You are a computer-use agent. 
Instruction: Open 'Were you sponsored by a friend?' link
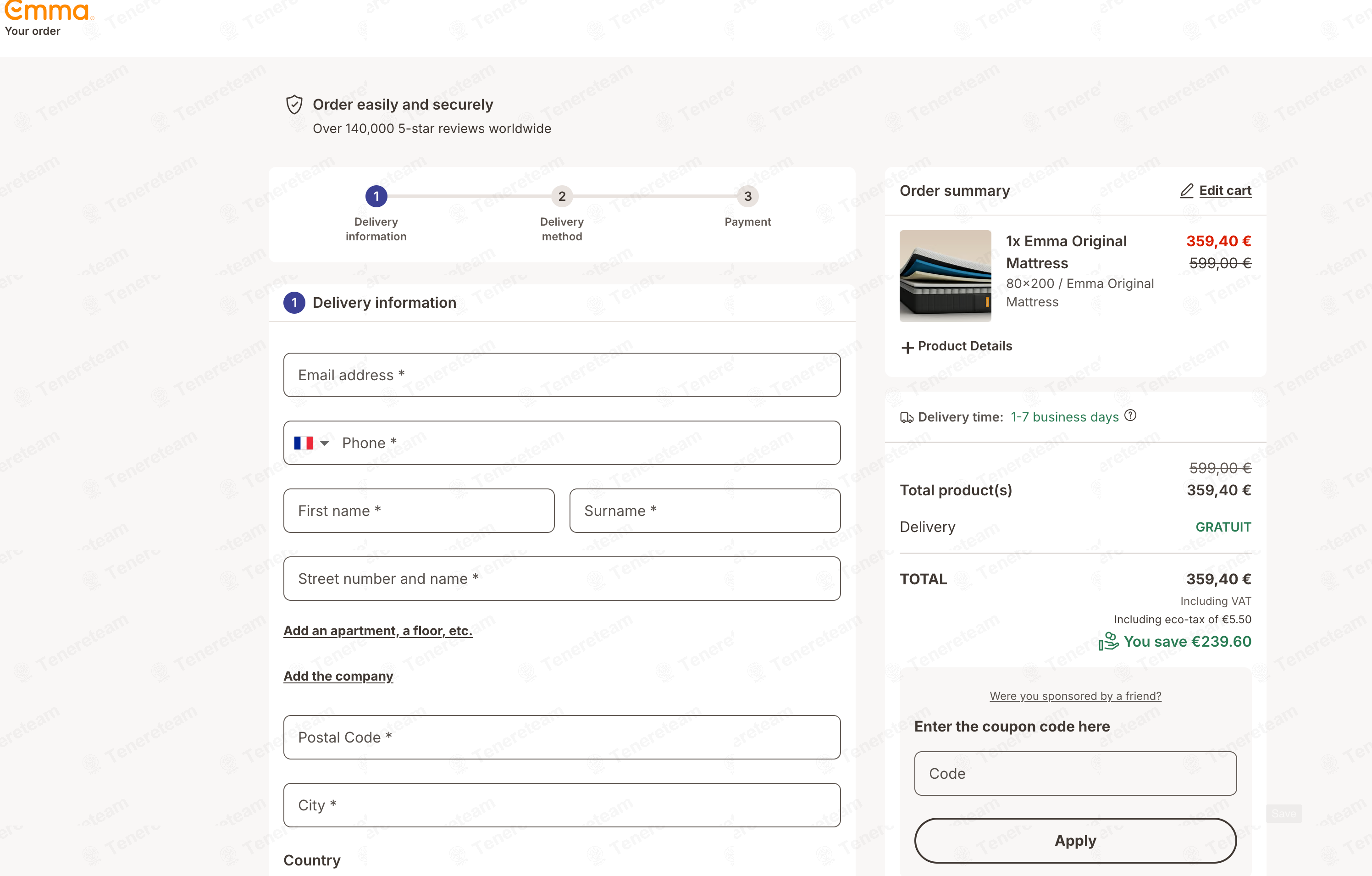point(1075,696)
